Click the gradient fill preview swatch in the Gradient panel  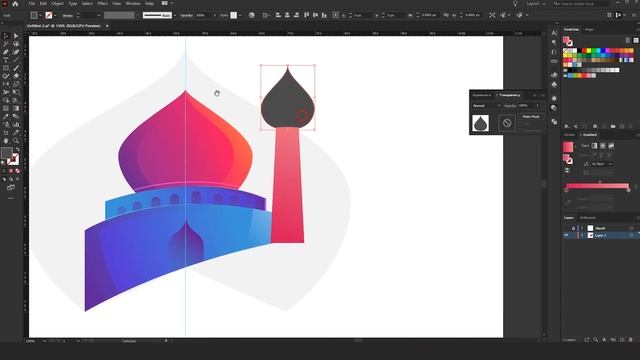pyautogui.click(x=568, y=147)
